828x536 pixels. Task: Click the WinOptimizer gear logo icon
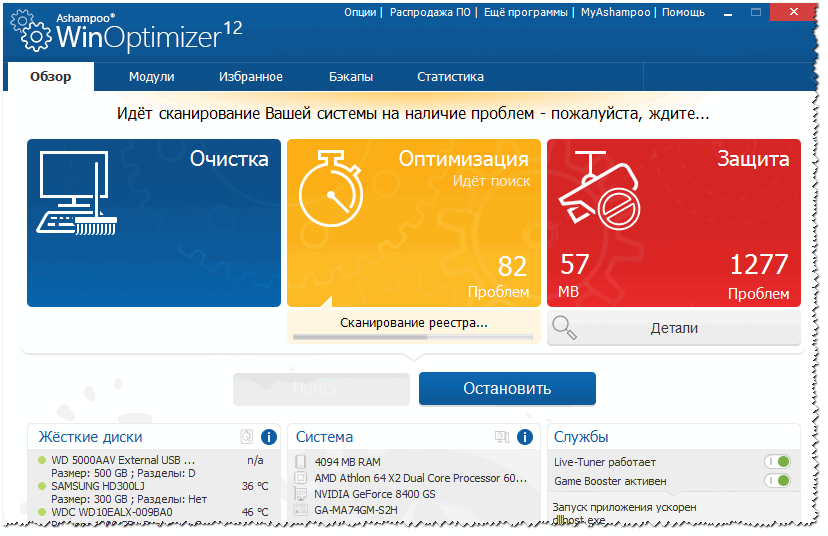click(31, 32)
